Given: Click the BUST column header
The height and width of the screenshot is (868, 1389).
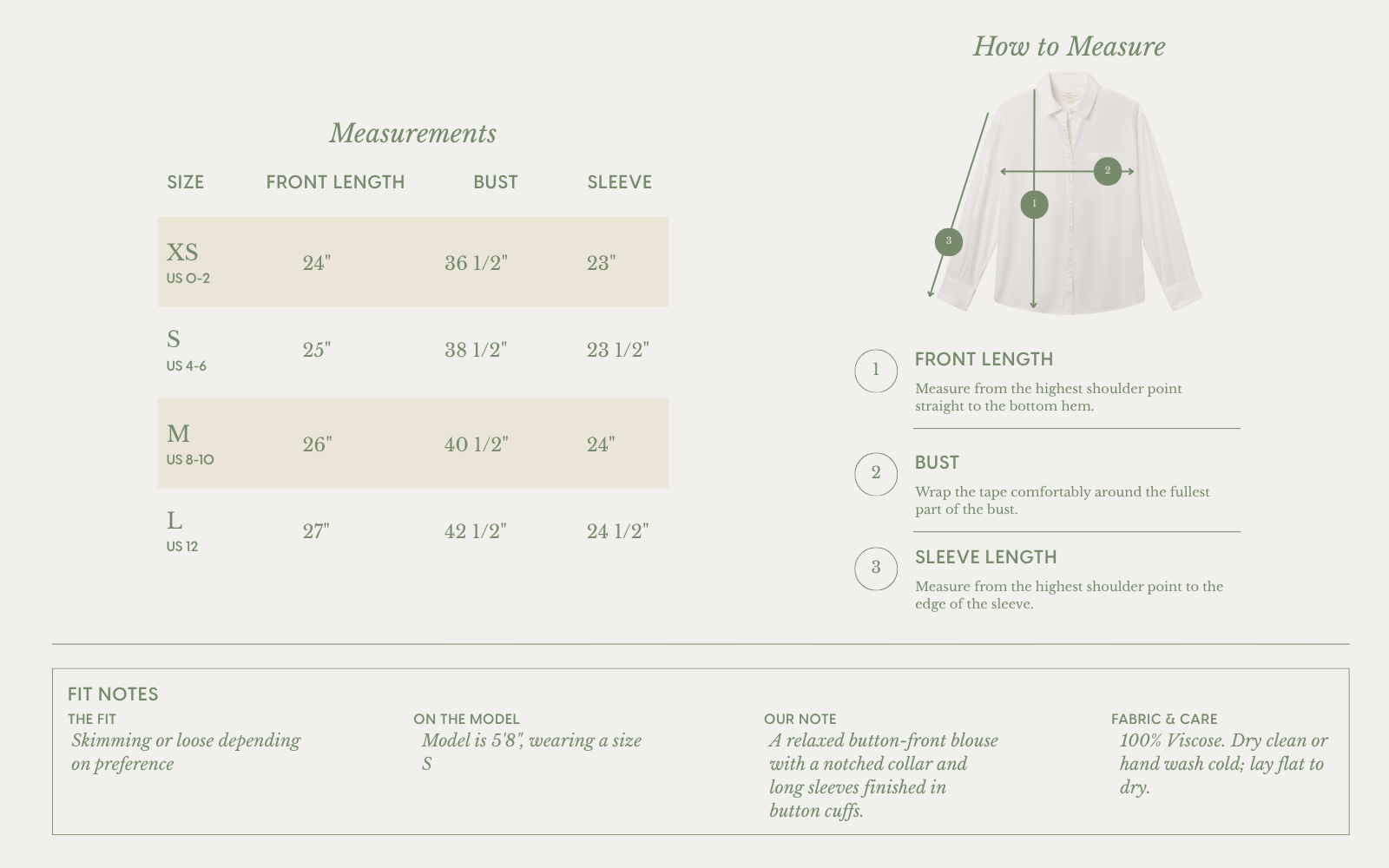Looking at the screenshot, I should (496, 182).
